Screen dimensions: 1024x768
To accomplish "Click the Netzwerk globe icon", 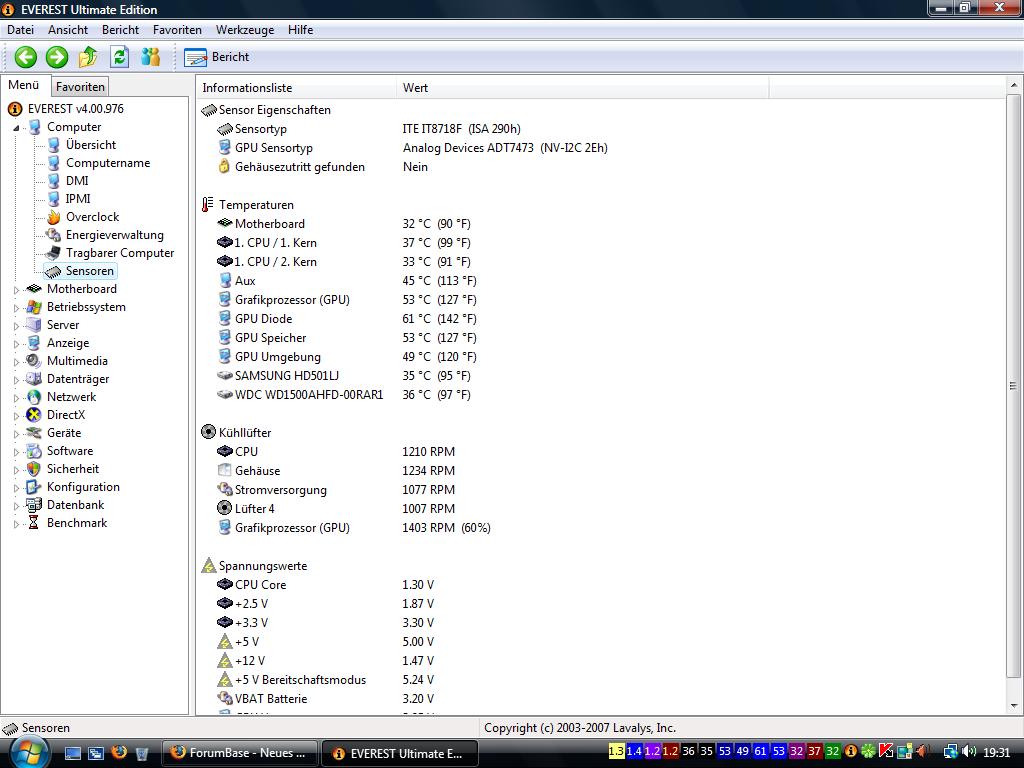I will click(33, 397).
